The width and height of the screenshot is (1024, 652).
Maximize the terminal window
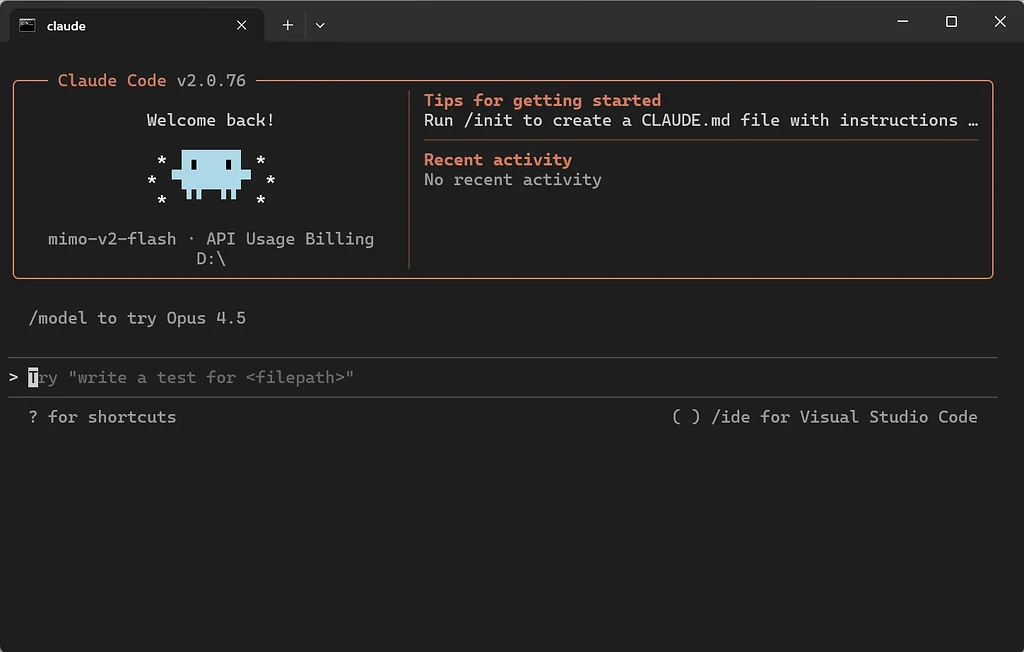(x=951, y=22)
